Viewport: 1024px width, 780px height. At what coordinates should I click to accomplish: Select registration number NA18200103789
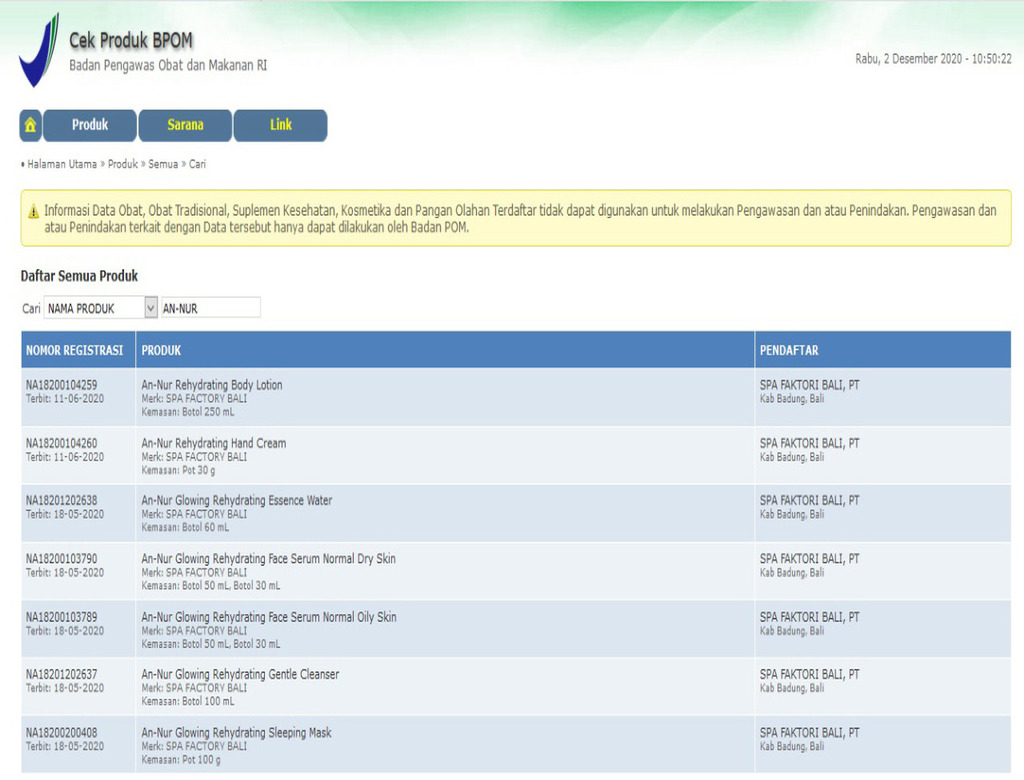pyautogui.click(x=61, y=617)
